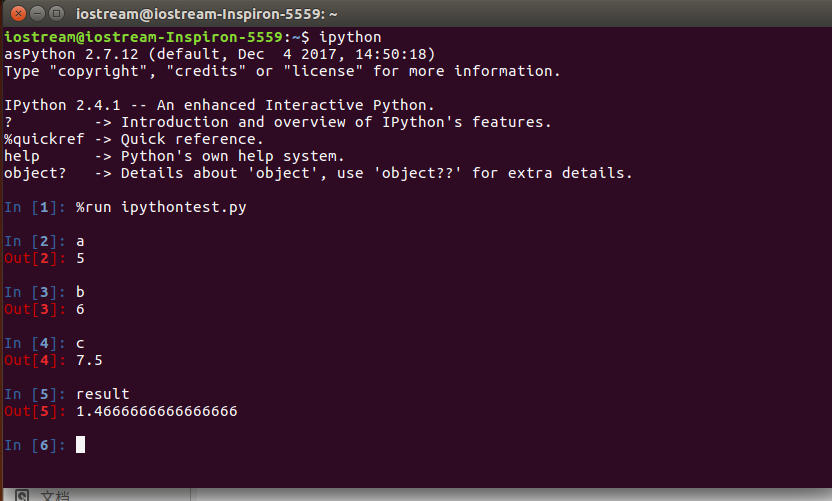The image size is (832, 501).
Task: Click the terminal title bar text
Action: (x=206, y=14)
